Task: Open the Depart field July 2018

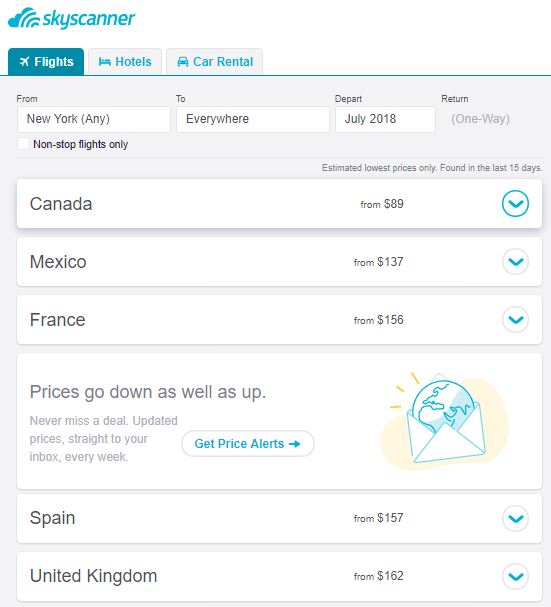Action: click(x=385, y=119)
